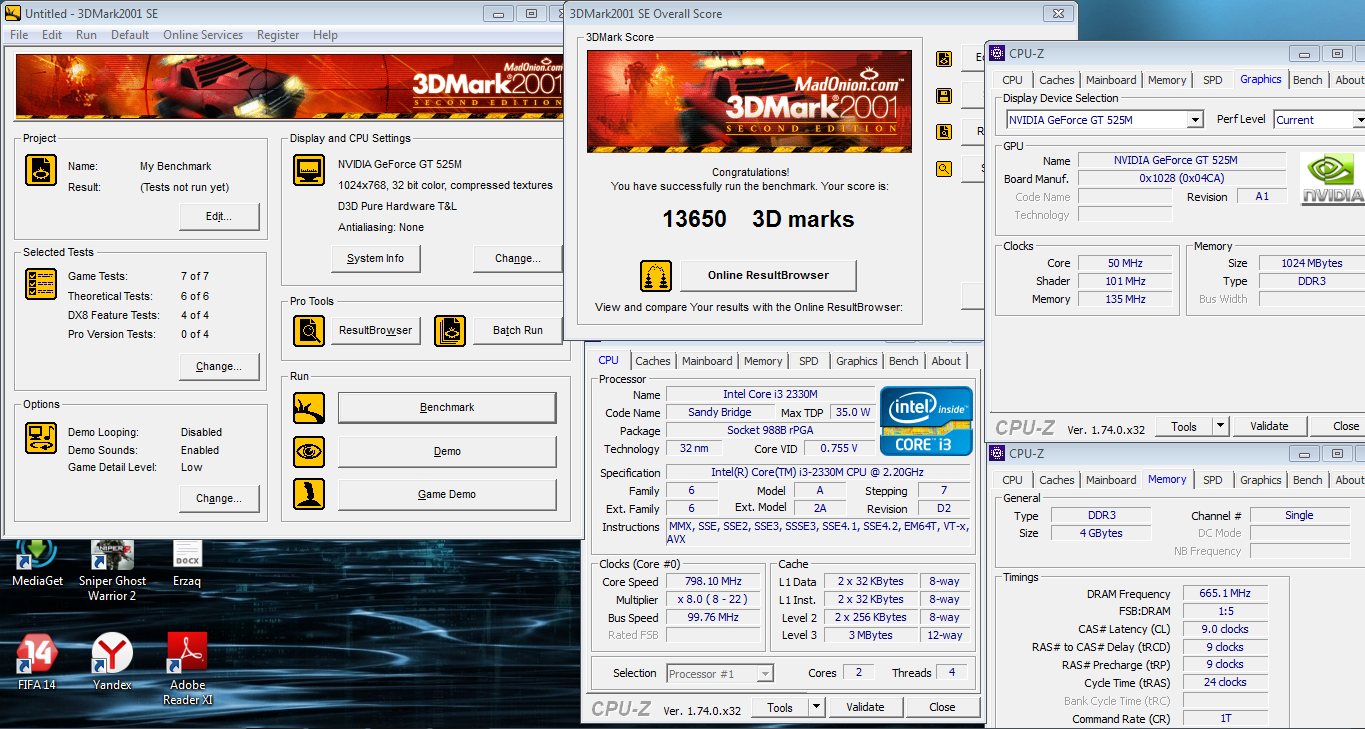Click the Options demo looping icon

(x=41, y=438)
